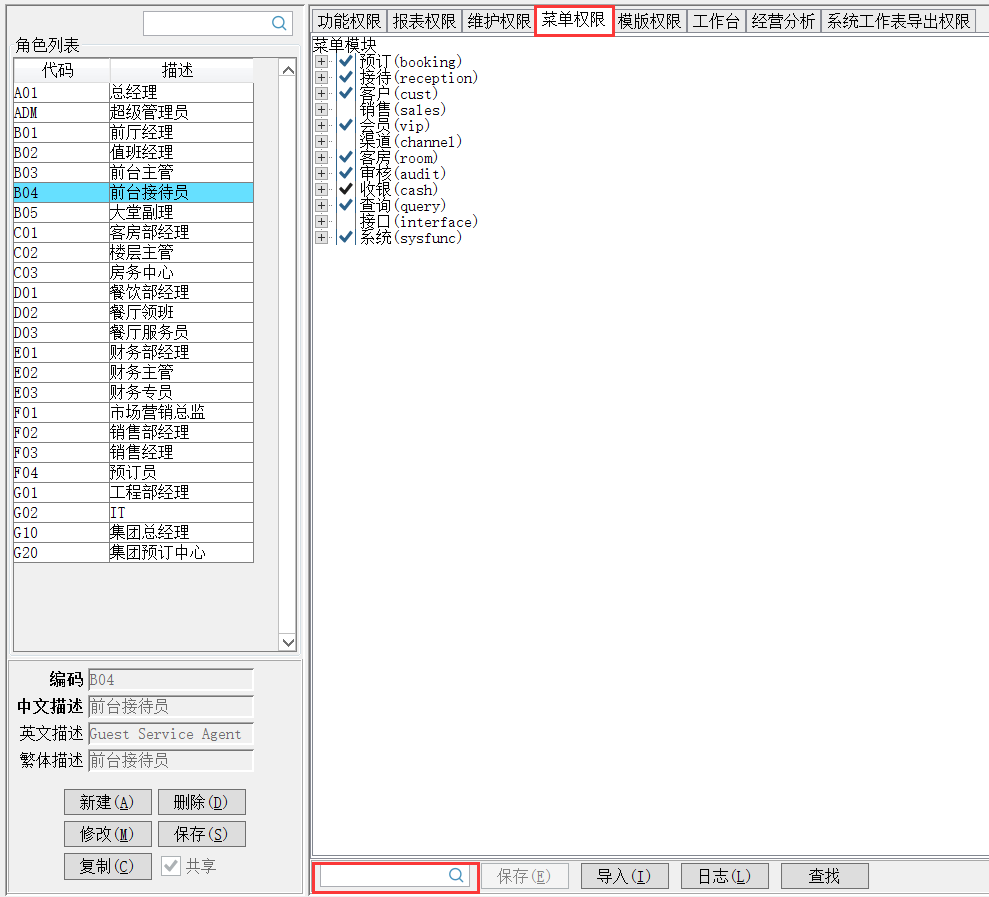Select role row F04 预订员

coord(134,472)
